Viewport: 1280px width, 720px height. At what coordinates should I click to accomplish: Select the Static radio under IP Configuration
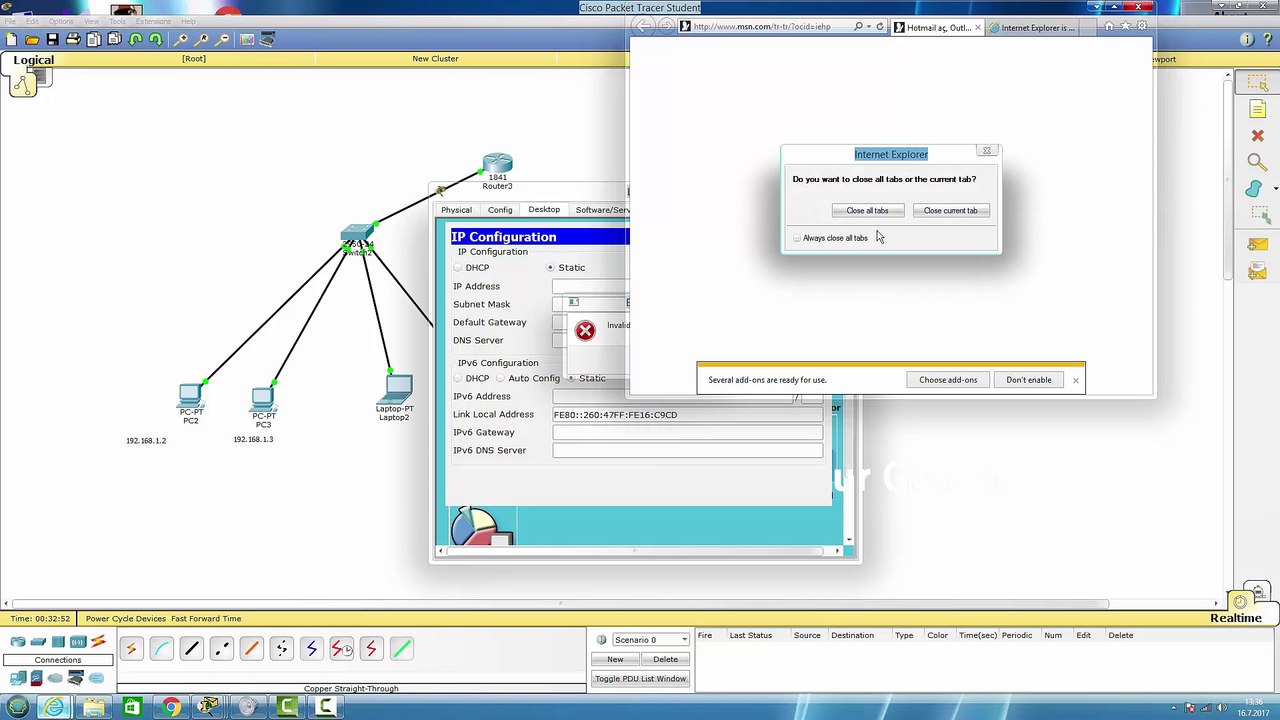pyautogui.click(x=550, y=268)
